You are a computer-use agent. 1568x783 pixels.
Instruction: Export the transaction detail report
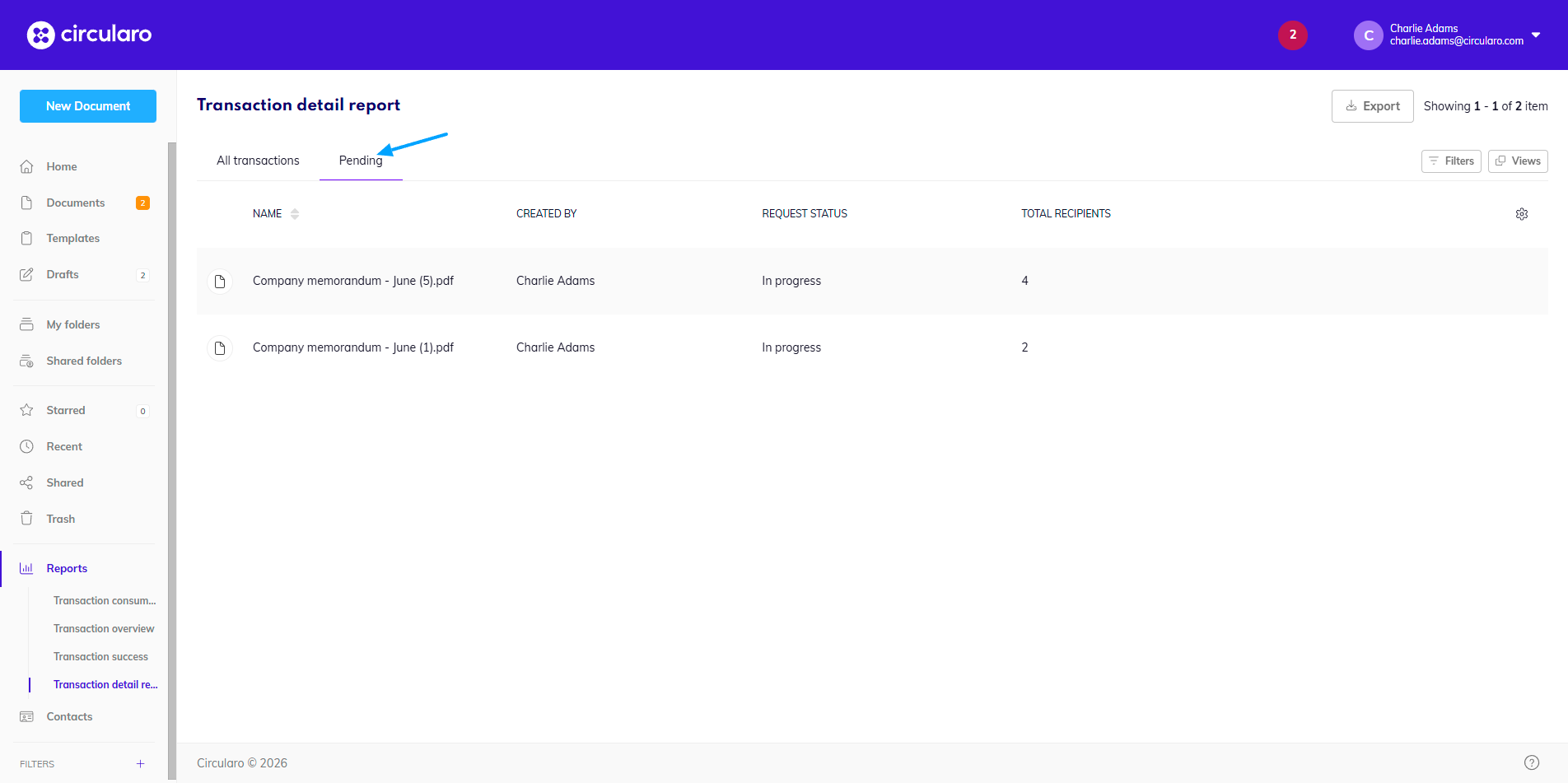click(x=1372, y=106)
